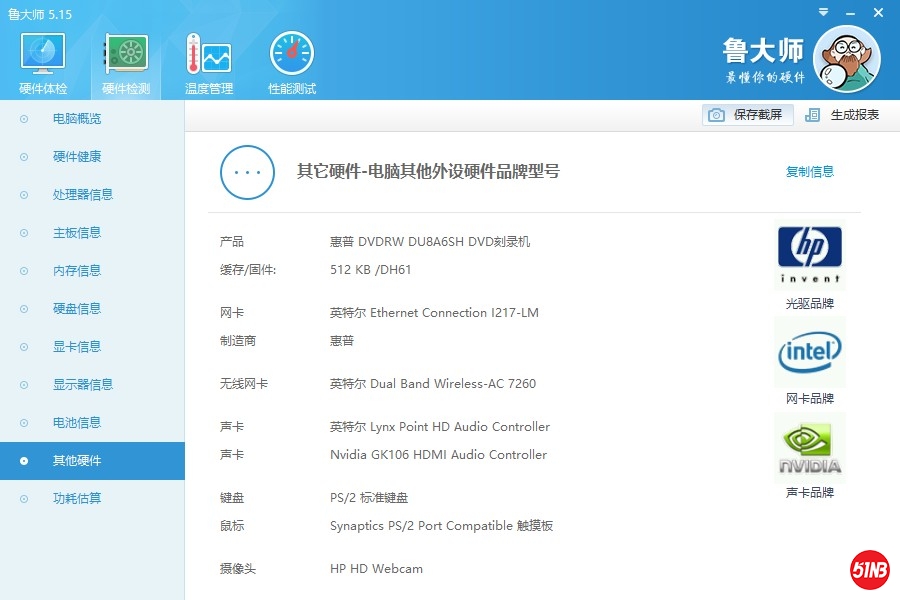Open the title bar dropdown menu arrow
This screenshot has width=900, height=600.
pos(822,13)
